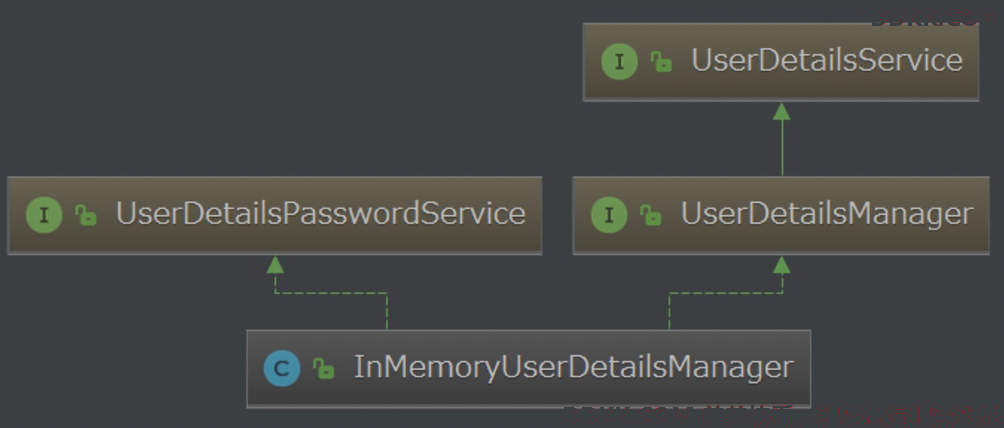
Task: Click the interface icon of UserDetailsService
Action: pyautogui.click(x=619, y=62)
